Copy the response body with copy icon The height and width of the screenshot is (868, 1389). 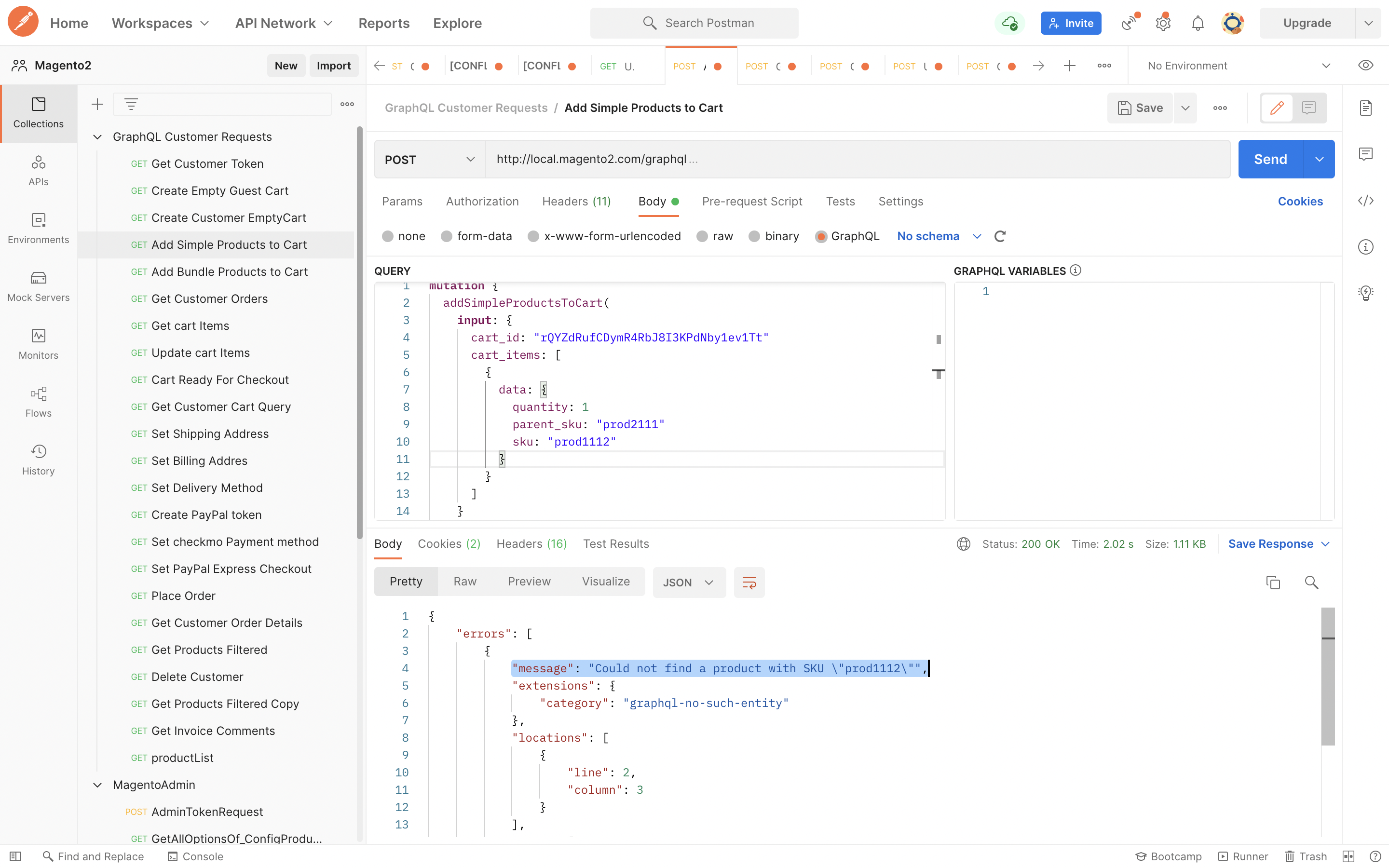pyautogui.click(x=1272, y=582)
